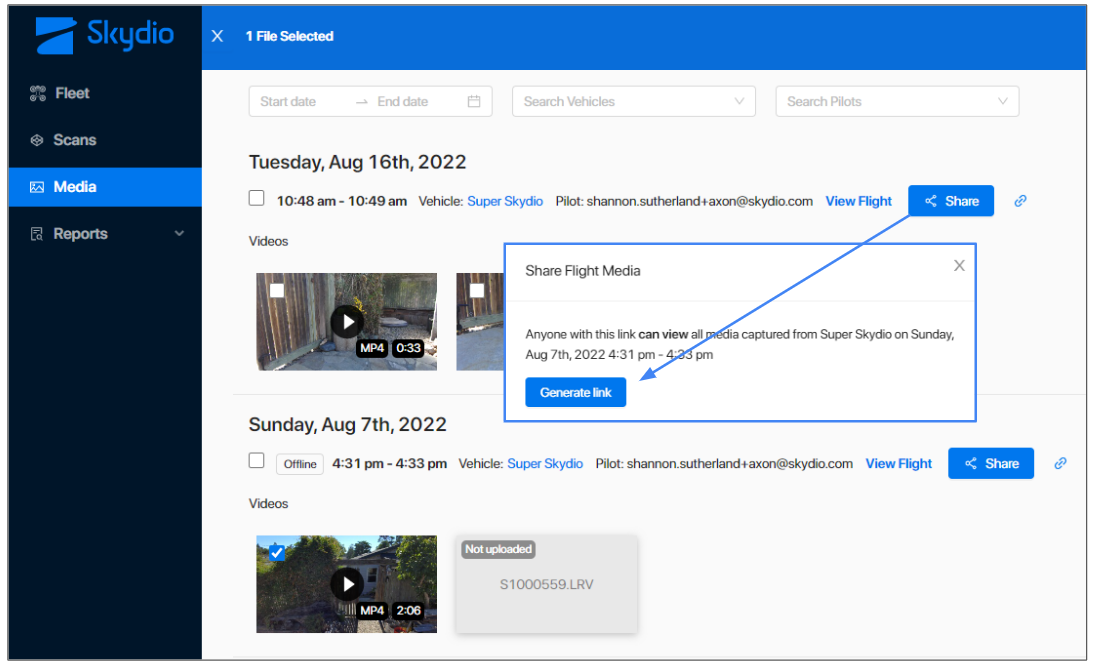The height and width of the screenshot is (666, 1099).
Task: Copy link icon for Aug 16th flight
Action: 1020,201
